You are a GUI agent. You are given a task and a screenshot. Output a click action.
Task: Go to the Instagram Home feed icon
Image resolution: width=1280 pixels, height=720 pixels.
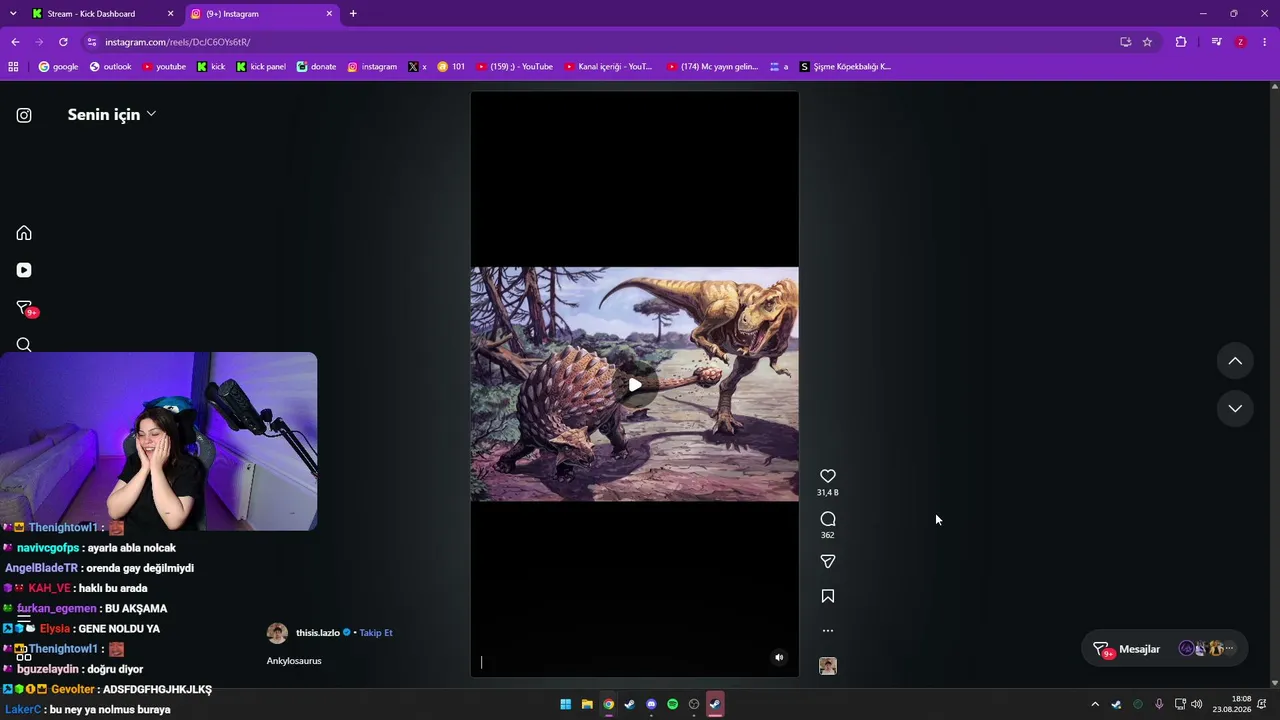click(24, 233)
